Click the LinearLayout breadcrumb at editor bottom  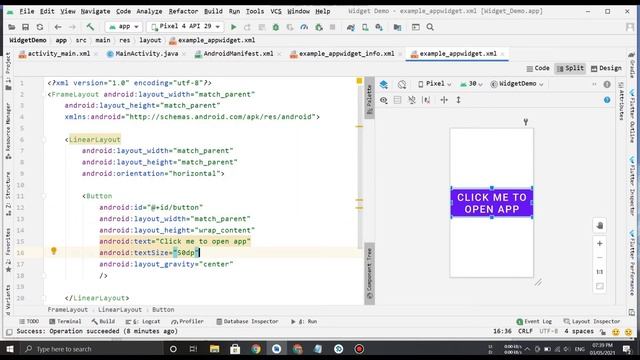(x=120, y=310)
